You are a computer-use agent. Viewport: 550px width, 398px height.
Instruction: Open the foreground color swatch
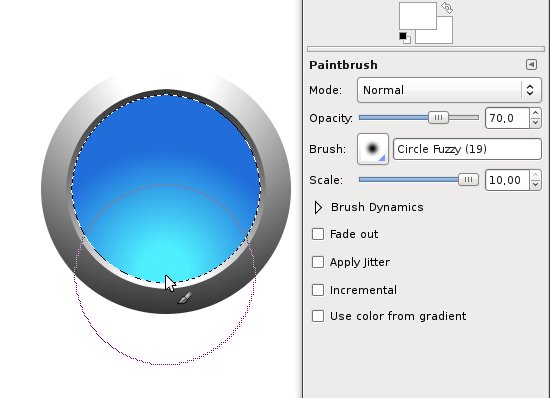click(418, 16)
